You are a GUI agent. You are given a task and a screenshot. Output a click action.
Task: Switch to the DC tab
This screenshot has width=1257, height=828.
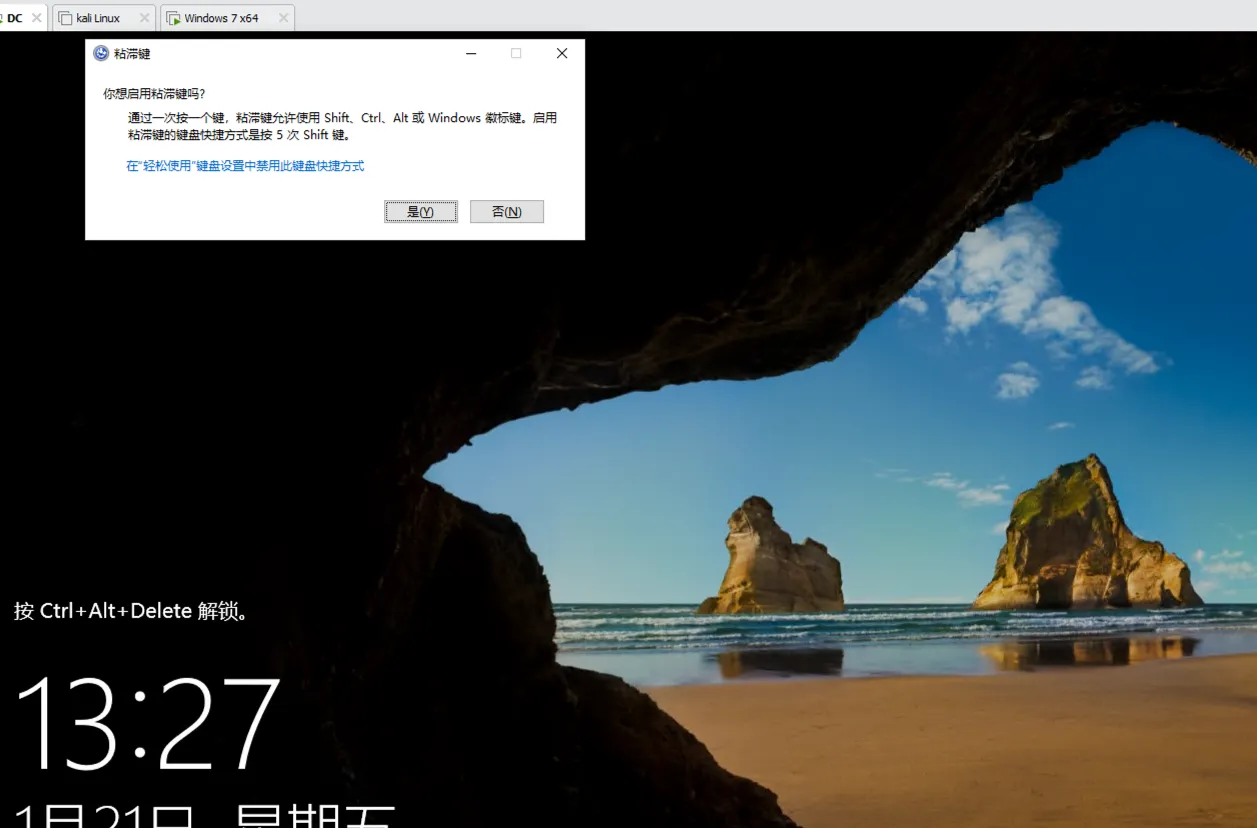[15, 18]
